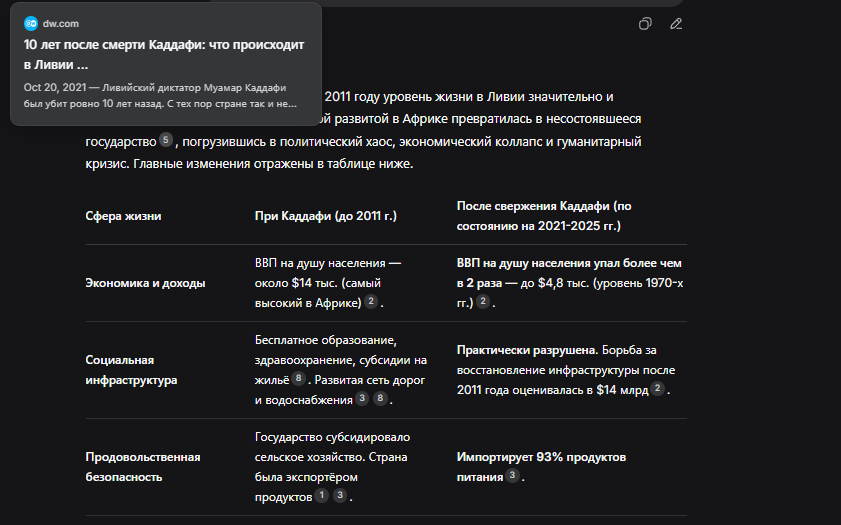The width and height of the screenshot is (841, 525).
Task: Click the dw.com source domain label
Action: coord(61,23)
